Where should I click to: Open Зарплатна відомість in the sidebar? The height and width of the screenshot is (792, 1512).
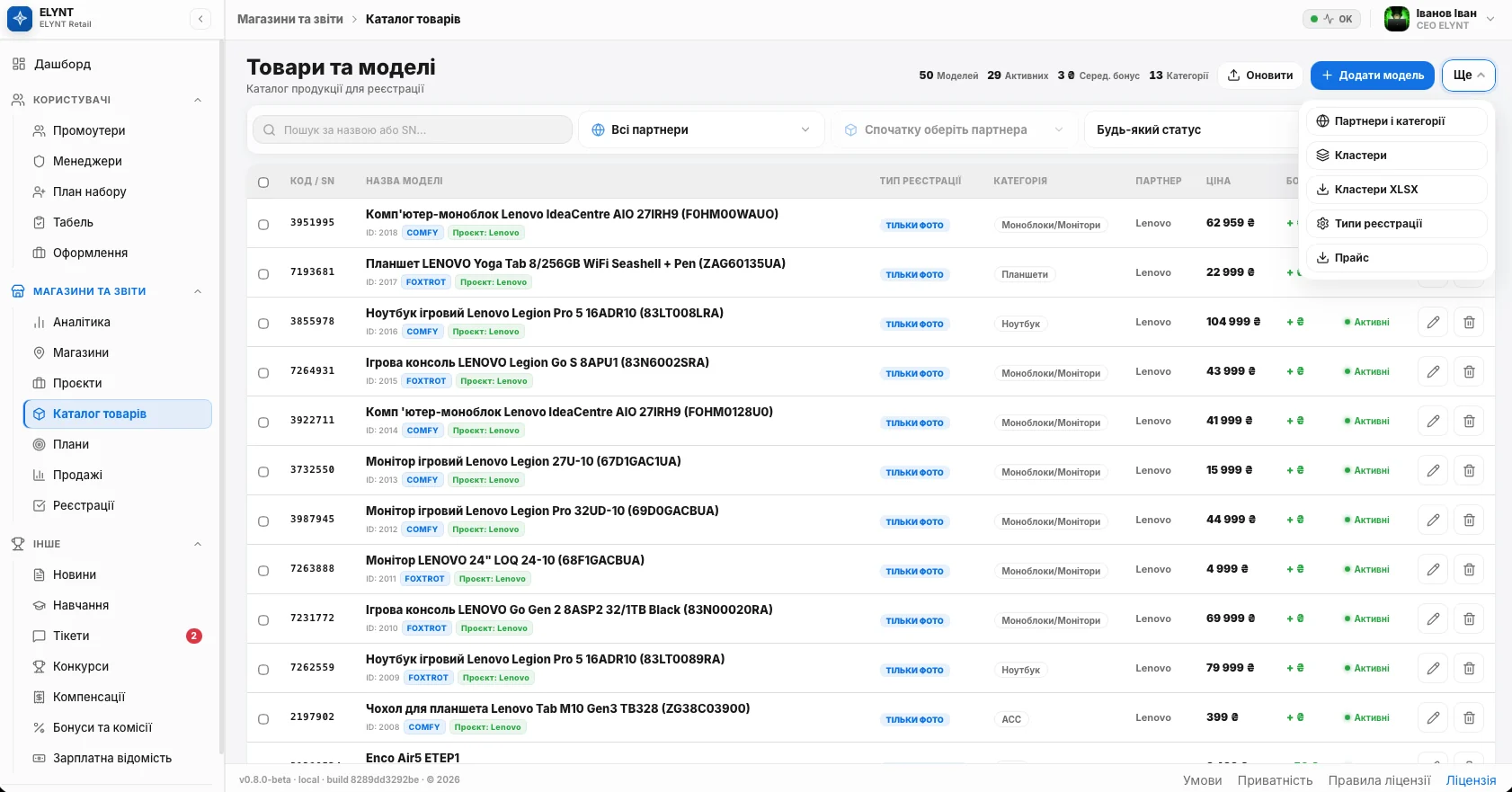(x=117, y=758)
